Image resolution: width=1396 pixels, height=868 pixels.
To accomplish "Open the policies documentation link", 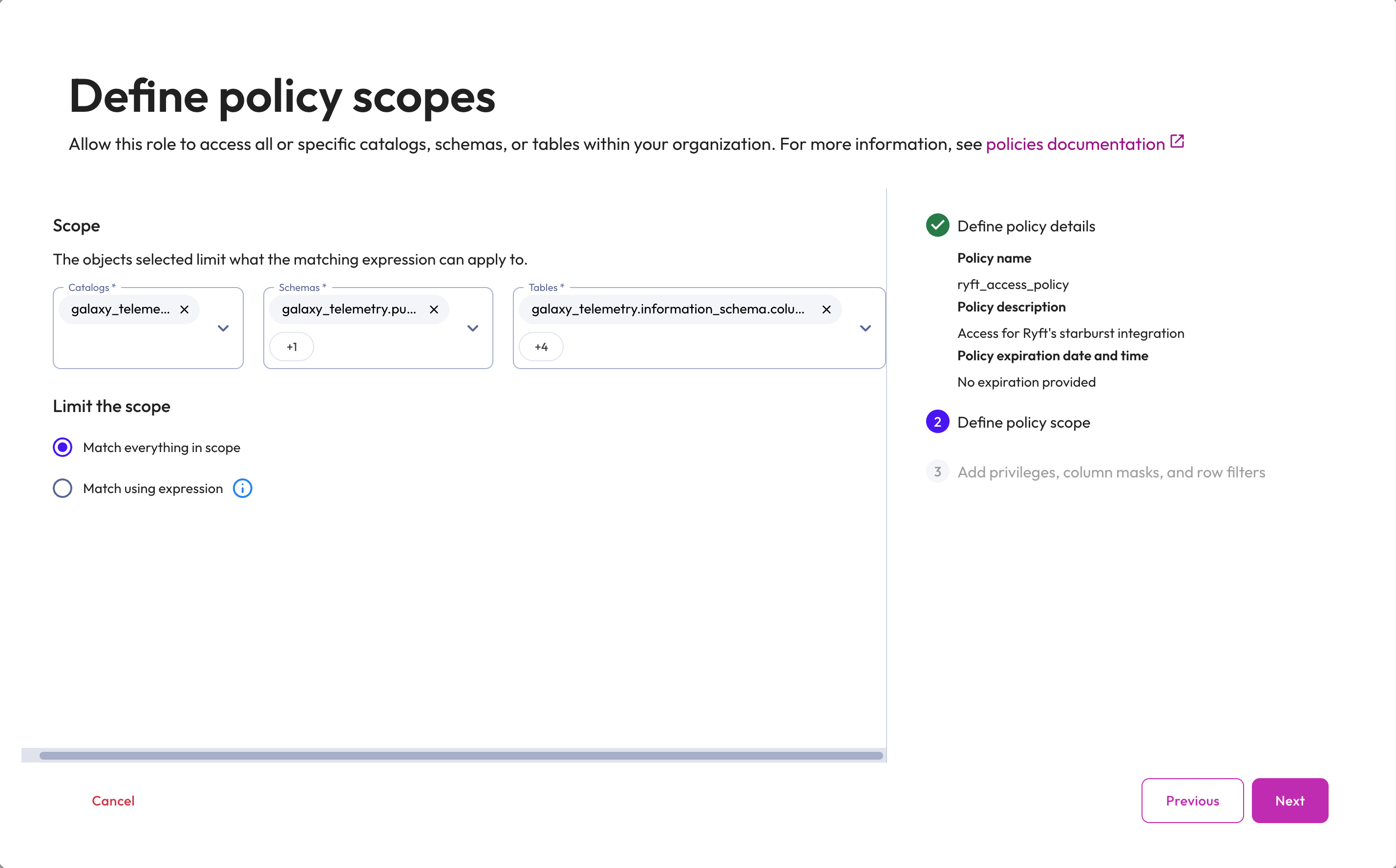I will [x=1075, y=144].
